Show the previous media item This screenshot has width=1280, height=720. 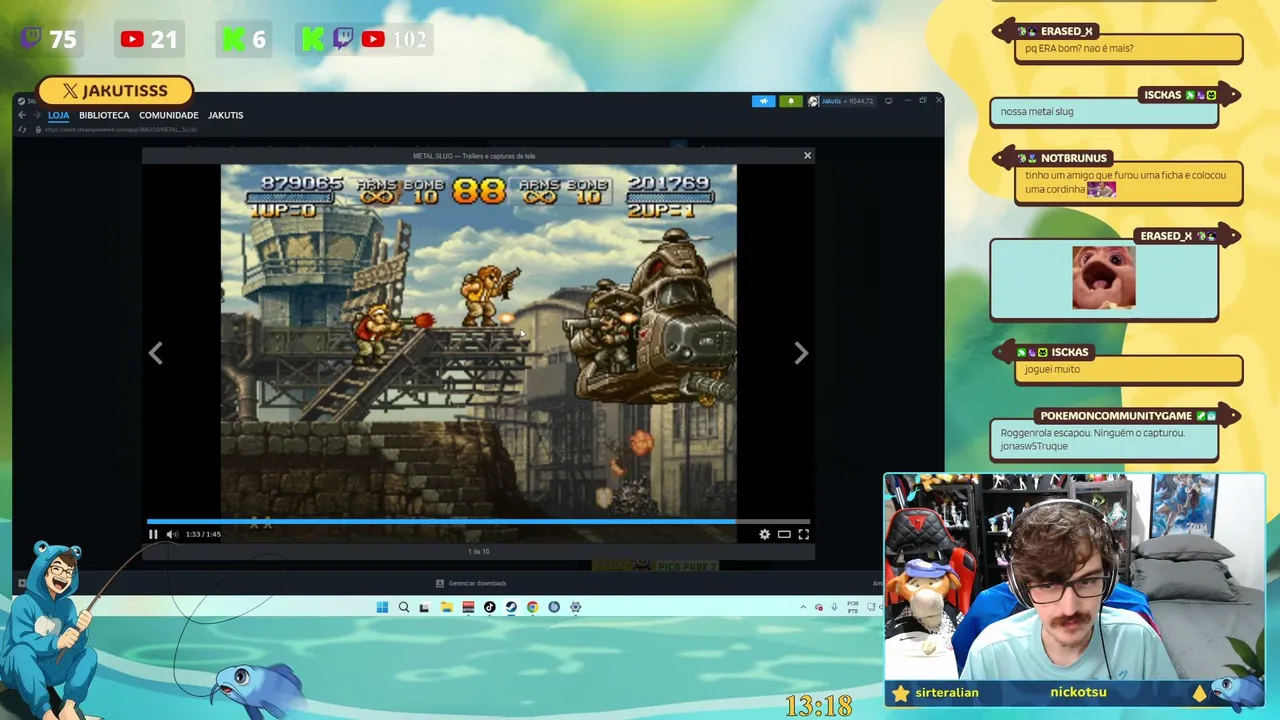click(x=156, y=353)
